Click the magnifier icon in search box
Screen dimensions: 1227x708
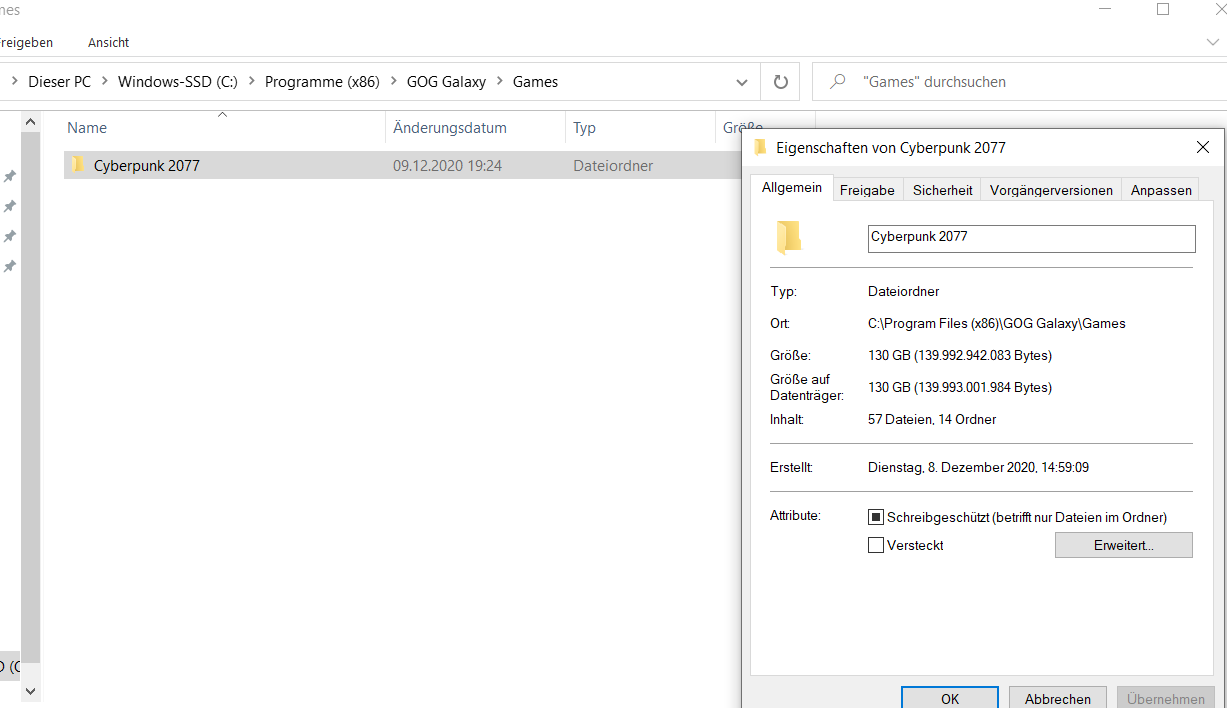[x=838, y=82]
